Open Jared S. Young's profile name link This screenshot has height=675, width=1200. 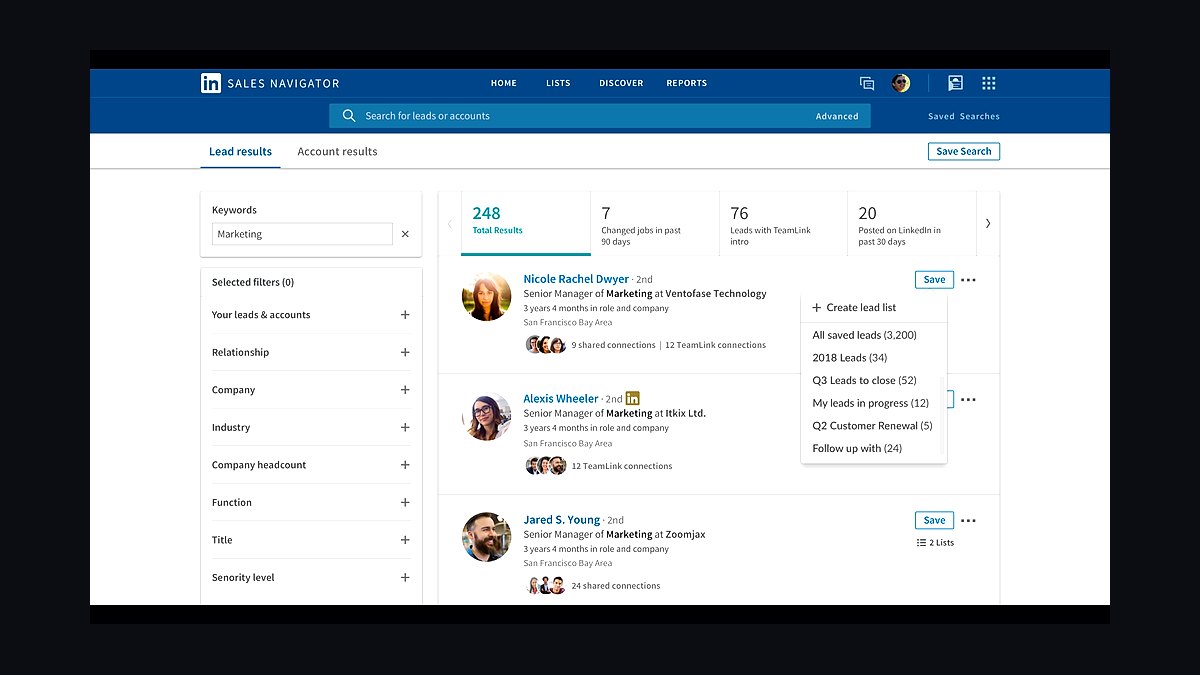point(562,520)
